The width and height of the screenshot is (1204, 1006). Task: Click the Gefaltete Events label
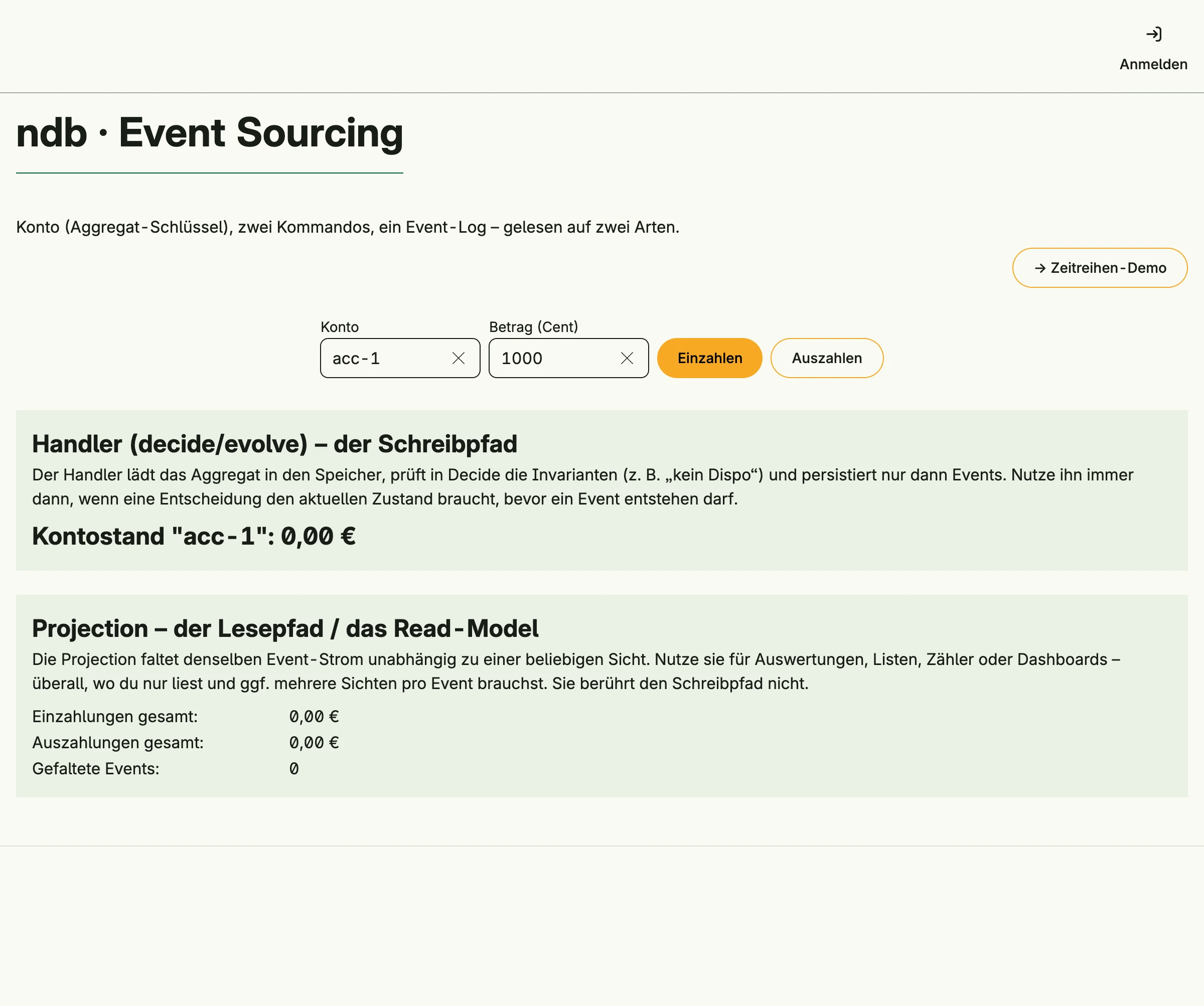96,769
